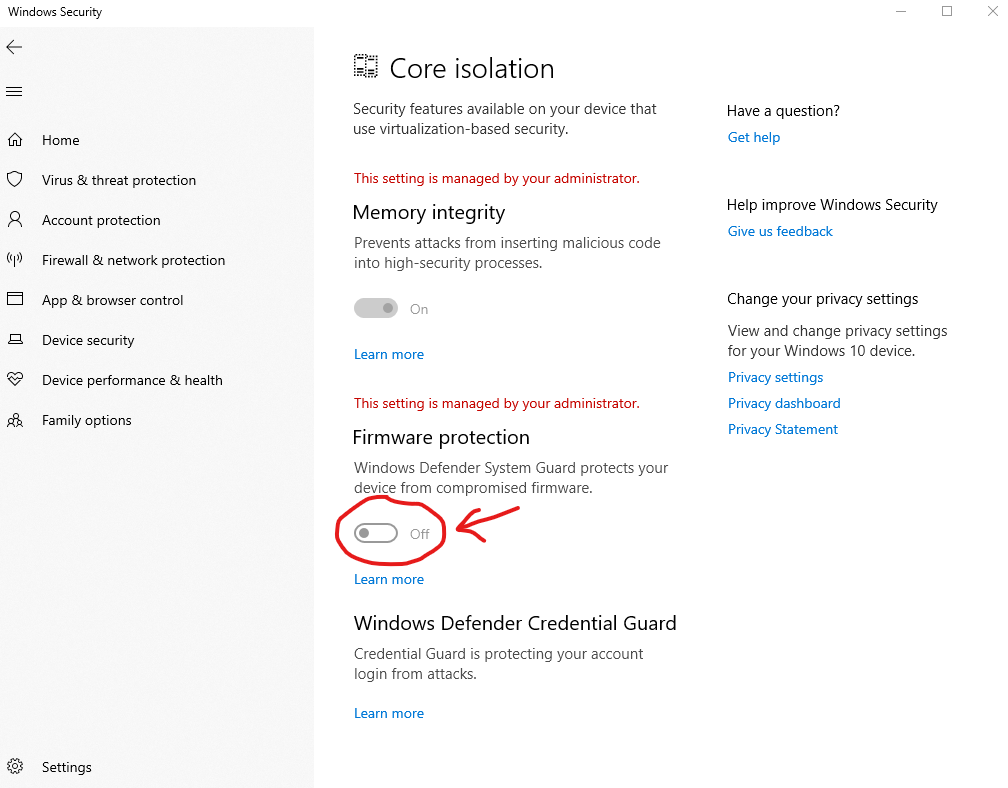Viewport: 1008px width, 788px height.
Task: Open Learn more under Firmware protection
Action: pyautogui.click(x=389, y=580)
